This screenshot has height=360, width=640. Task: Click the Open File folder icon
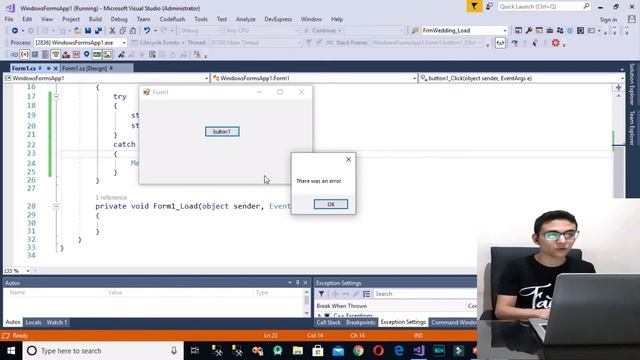click(x=77, y=31)
